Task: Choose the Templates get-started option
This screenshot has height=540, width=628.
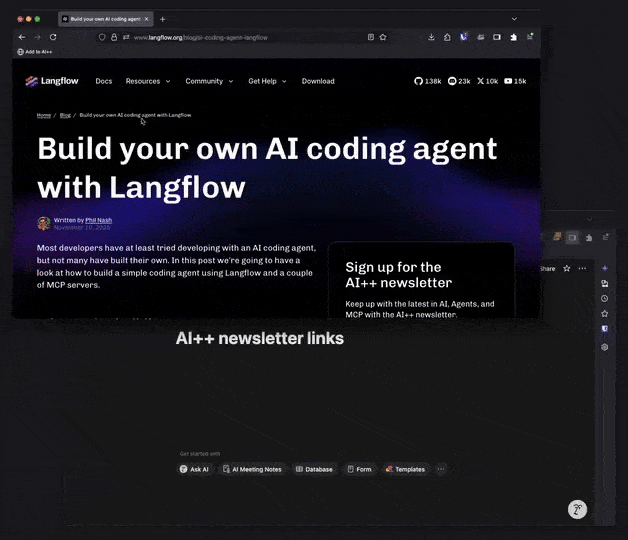Action: [405, 469]
